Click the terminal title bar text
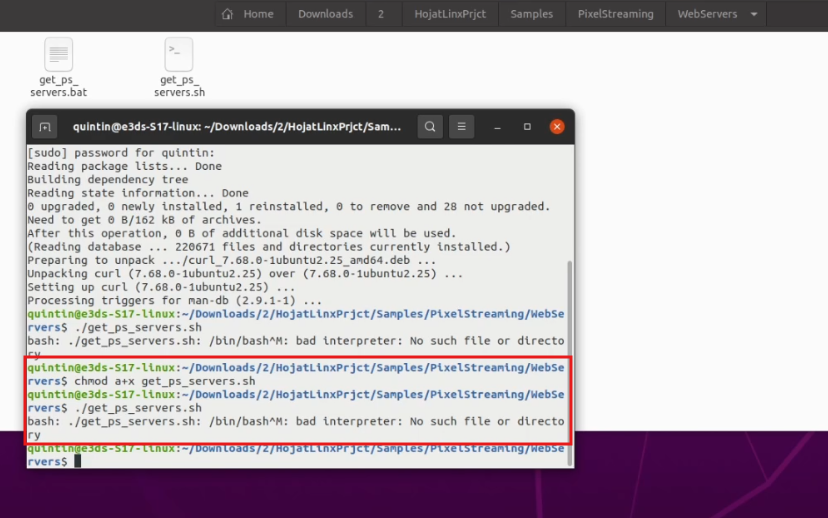 tap(236, 127)
